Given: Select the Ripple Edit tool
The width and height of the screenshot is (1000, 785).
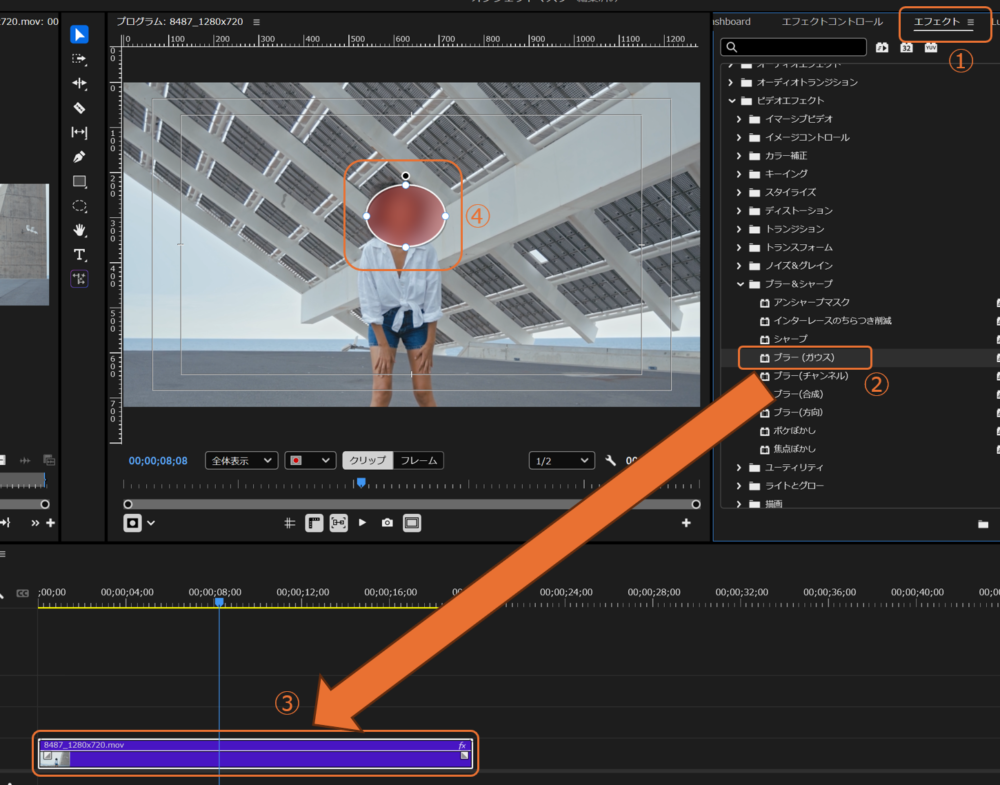Looking at the screenshot, I should pyautogui.click(x=79, y=84).
